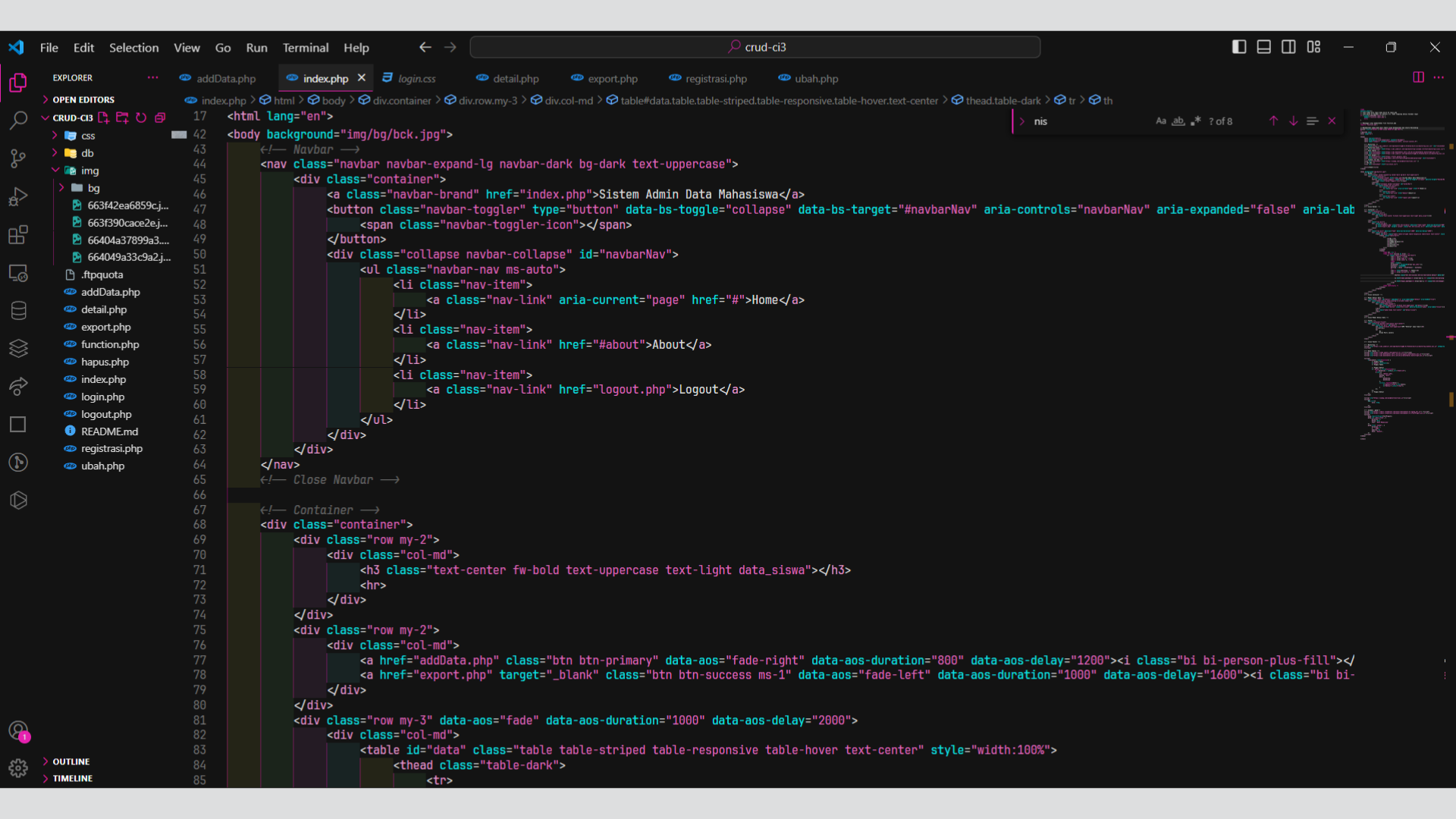Create a new file in CRUD-CI3
This screenshot has height=819, width=1456.
point(104,118)
